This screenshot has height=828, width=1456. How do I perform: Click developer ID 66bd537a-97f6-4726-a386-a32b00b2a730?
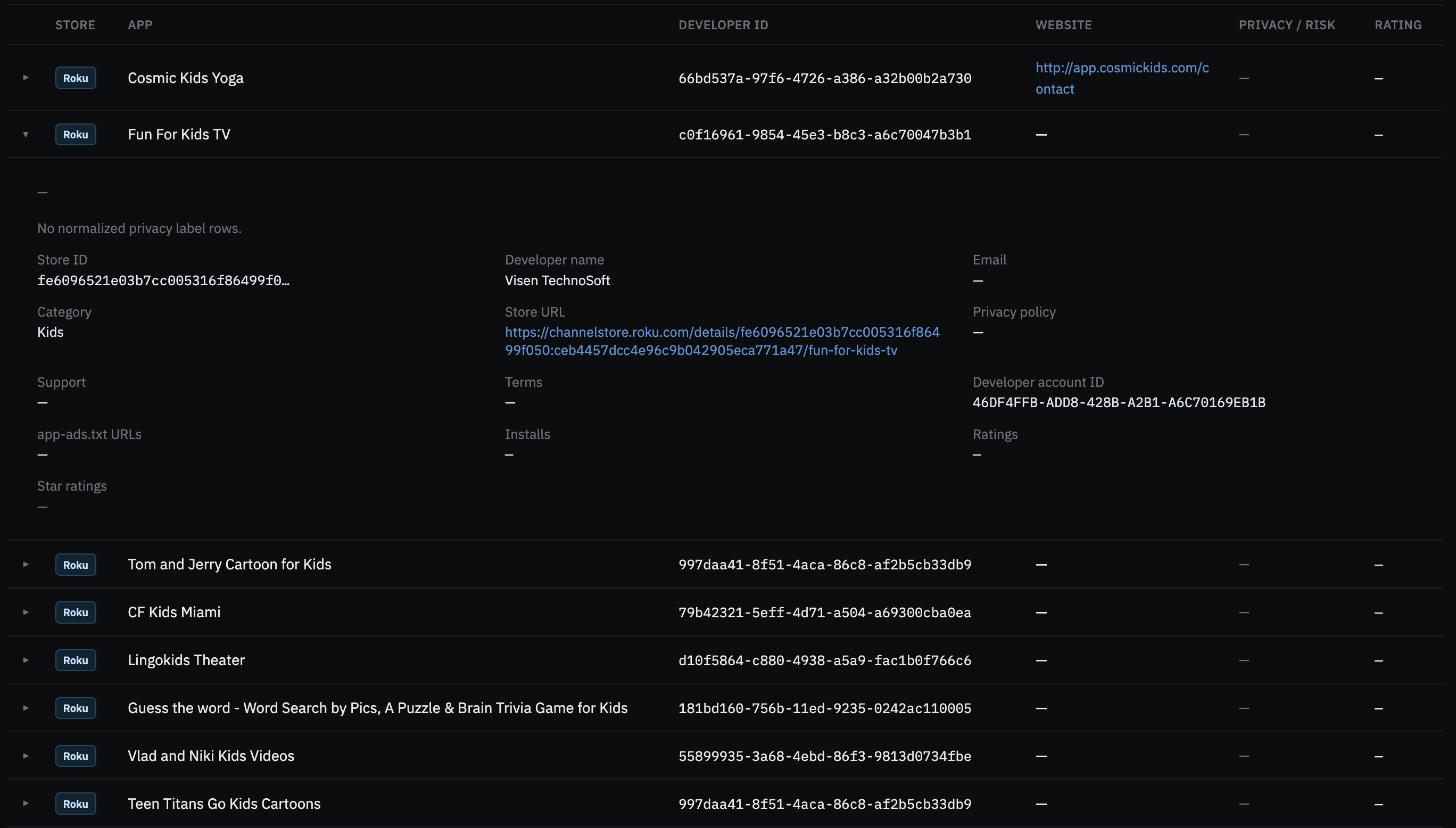click(825, 78)
